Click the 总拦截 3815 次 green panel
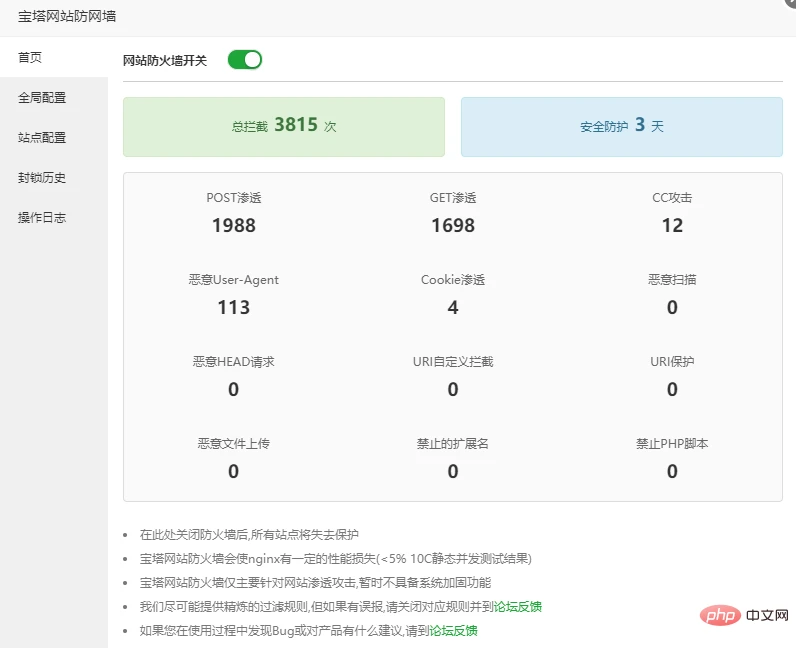The image size is (799, 648). pyautogui.click(x=284, y=127)
